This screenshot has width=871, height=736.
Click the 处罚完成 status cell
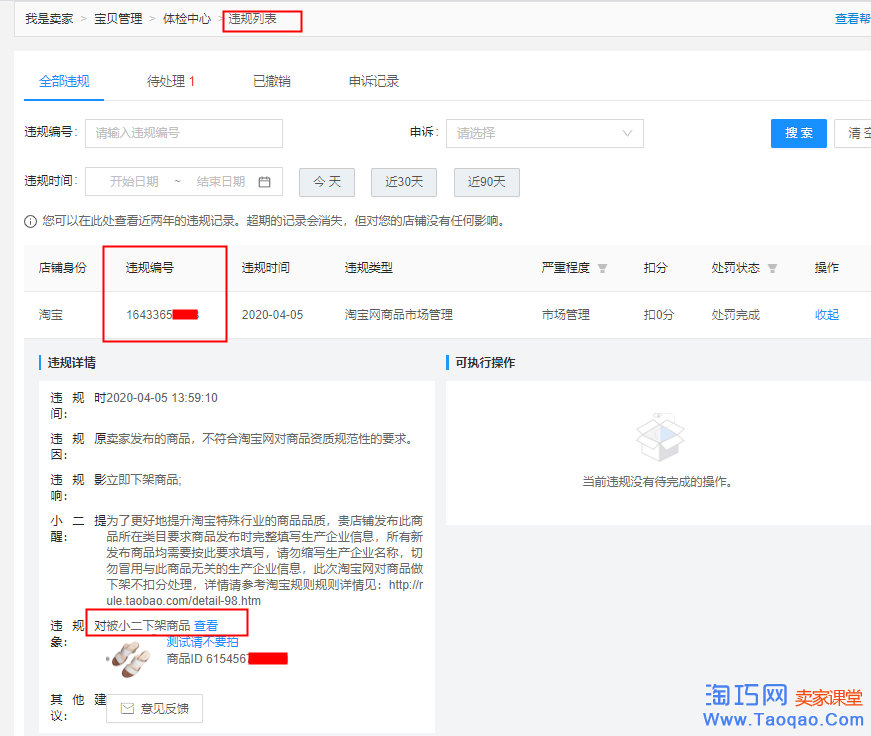pyautogui.click(x=735, y=315)
